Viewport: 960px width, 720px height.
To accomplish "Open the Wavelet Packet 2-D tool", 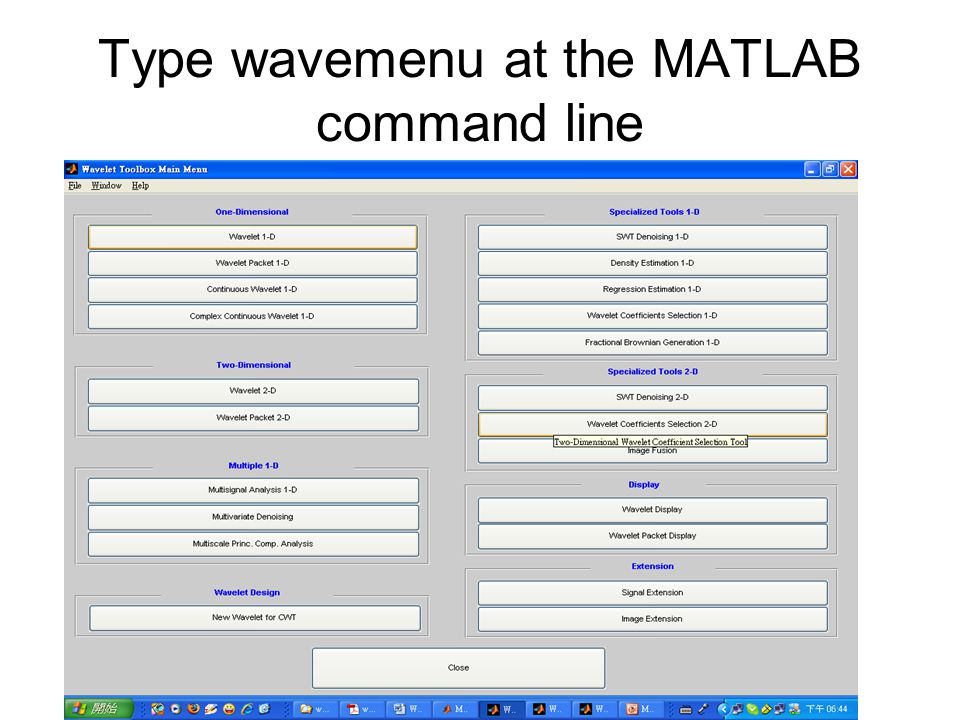I will point(253,418).
